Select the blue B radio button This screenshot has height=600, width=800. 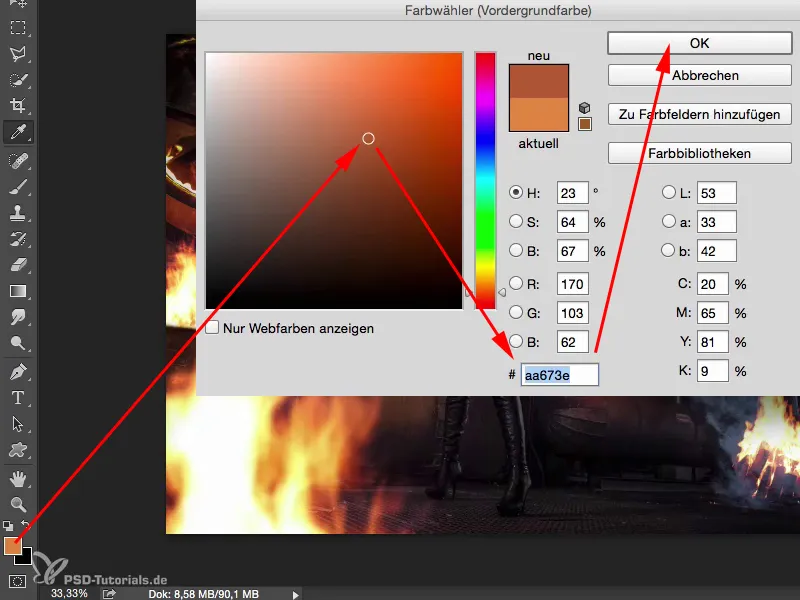516,341
